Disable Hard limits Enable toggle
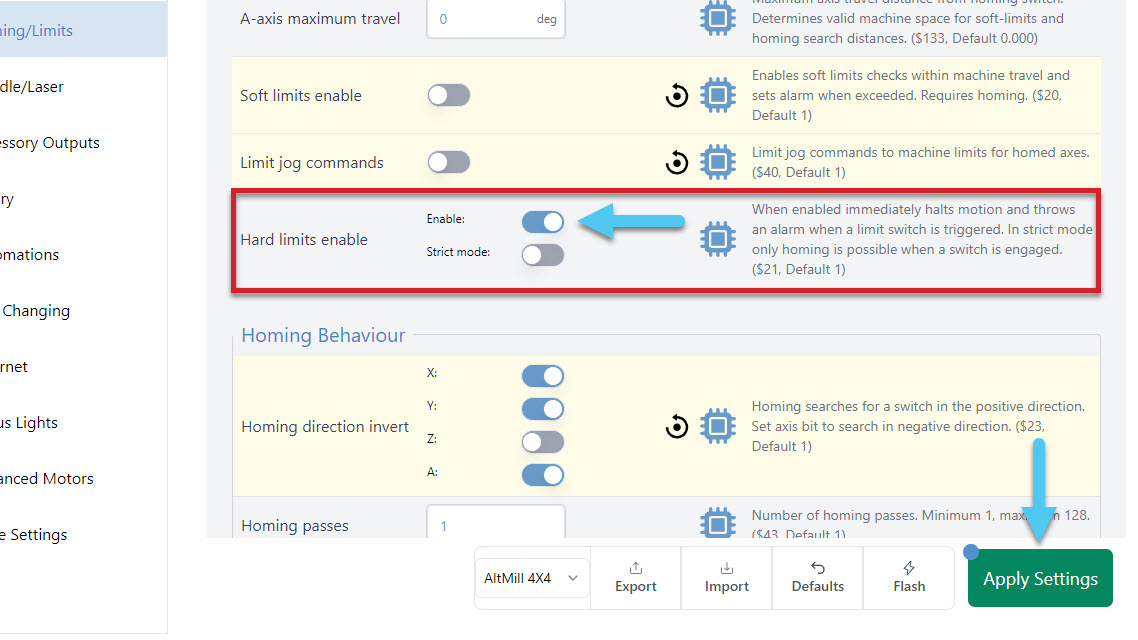This screenshot has width=1138, height=640. (x=543, y=222)
